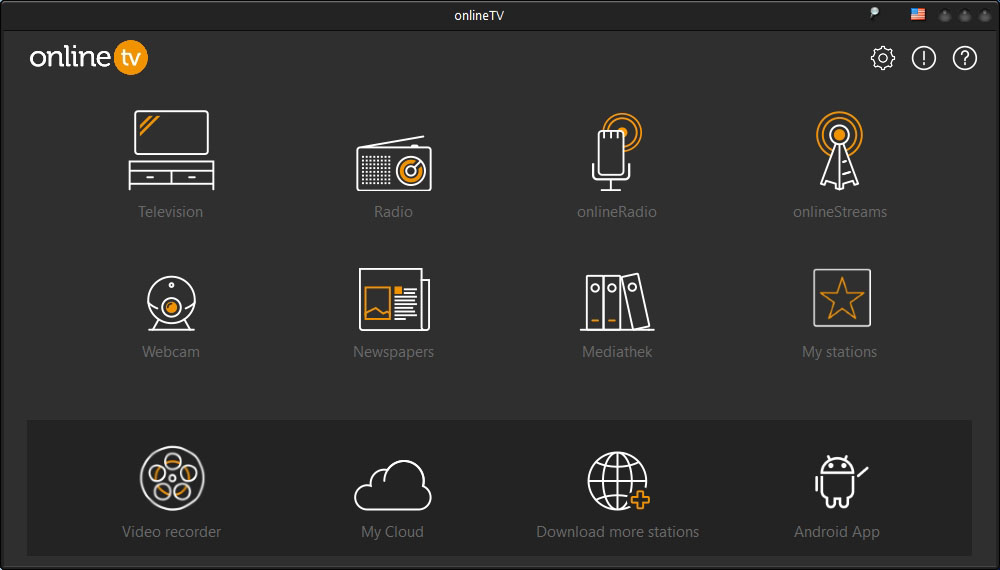The height and width of the screenshot is (570, 1000).
Task: Open the Newspapers icon
Action: tap(393, 299)
